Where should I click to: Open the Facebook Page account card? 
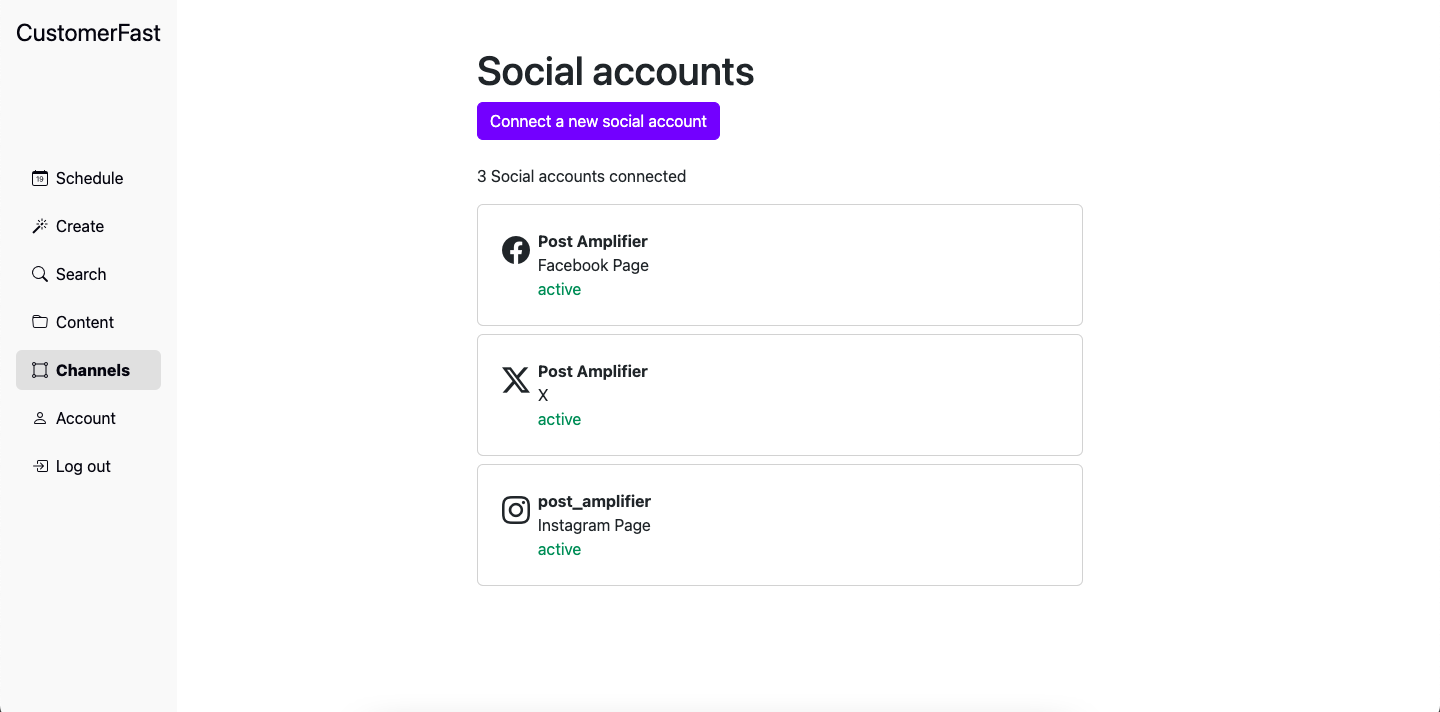(x=779, y=265)
